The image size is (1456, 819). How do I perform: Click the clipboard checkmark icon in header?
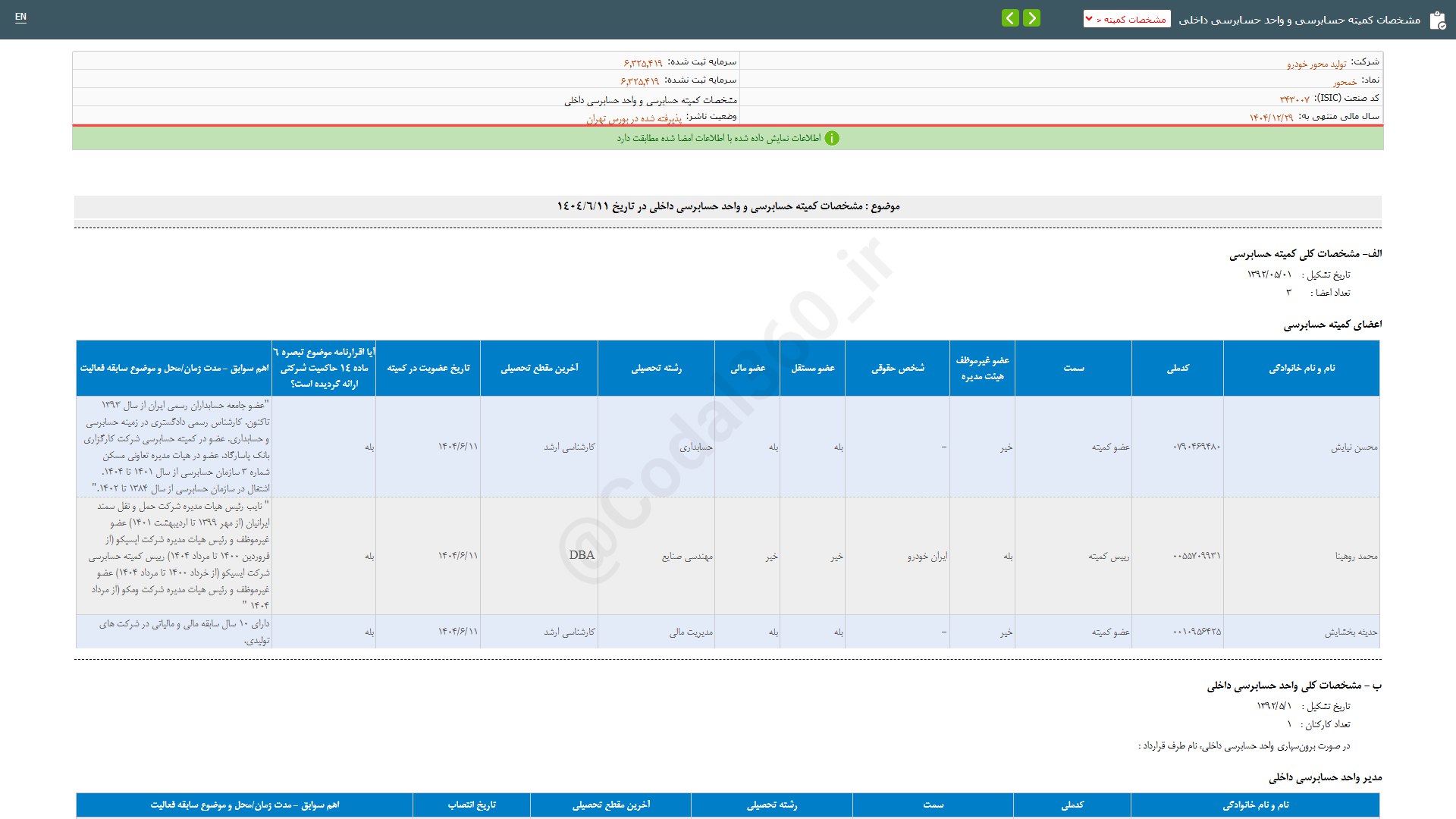pyautogui.click(x=1437, y=20)
